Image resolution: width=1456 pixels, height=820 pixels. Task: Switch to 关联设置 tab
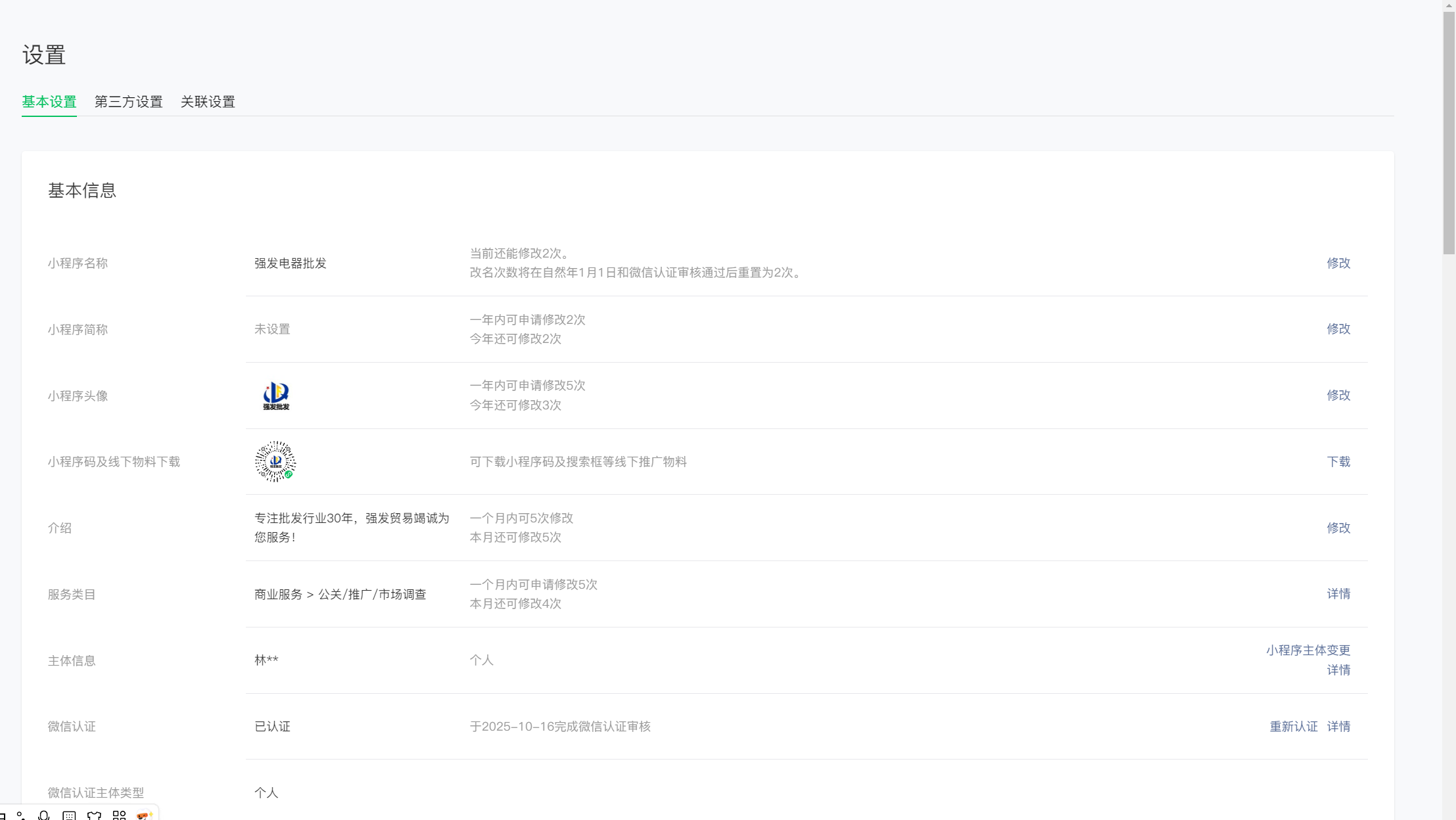coord(208,102)
